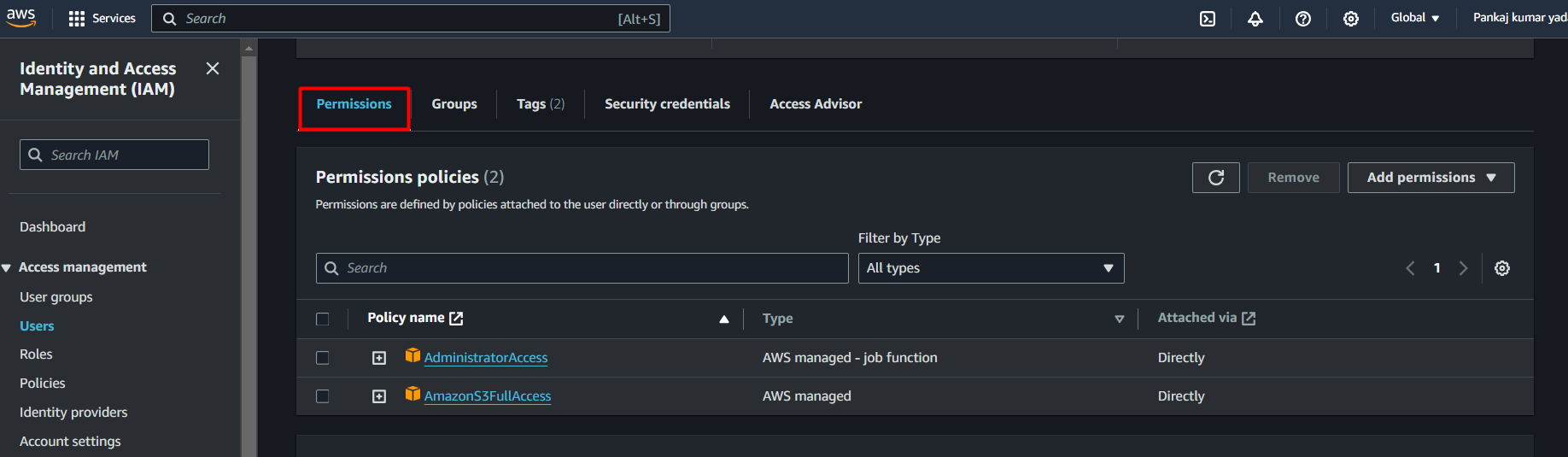
Task: Open table preferences gear icon
Action: pyautogui.click(x=1502, y=268)
